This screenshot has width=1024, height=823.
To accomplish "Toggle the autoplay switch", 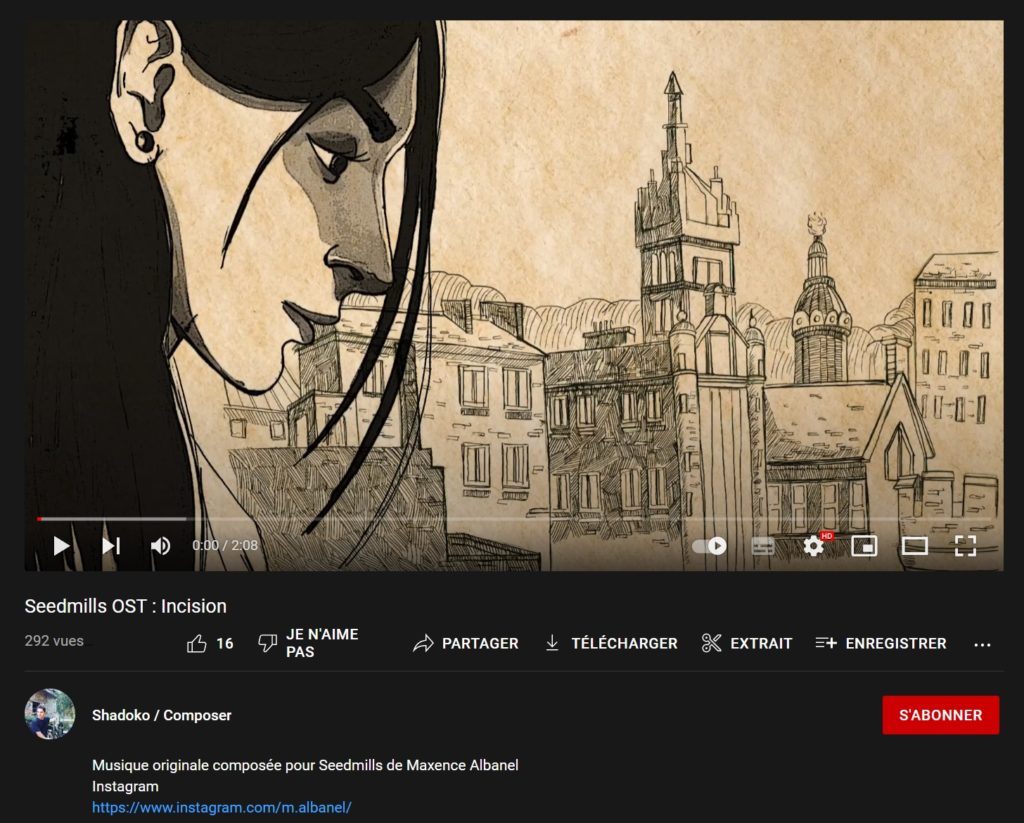I will coord(709,546).
